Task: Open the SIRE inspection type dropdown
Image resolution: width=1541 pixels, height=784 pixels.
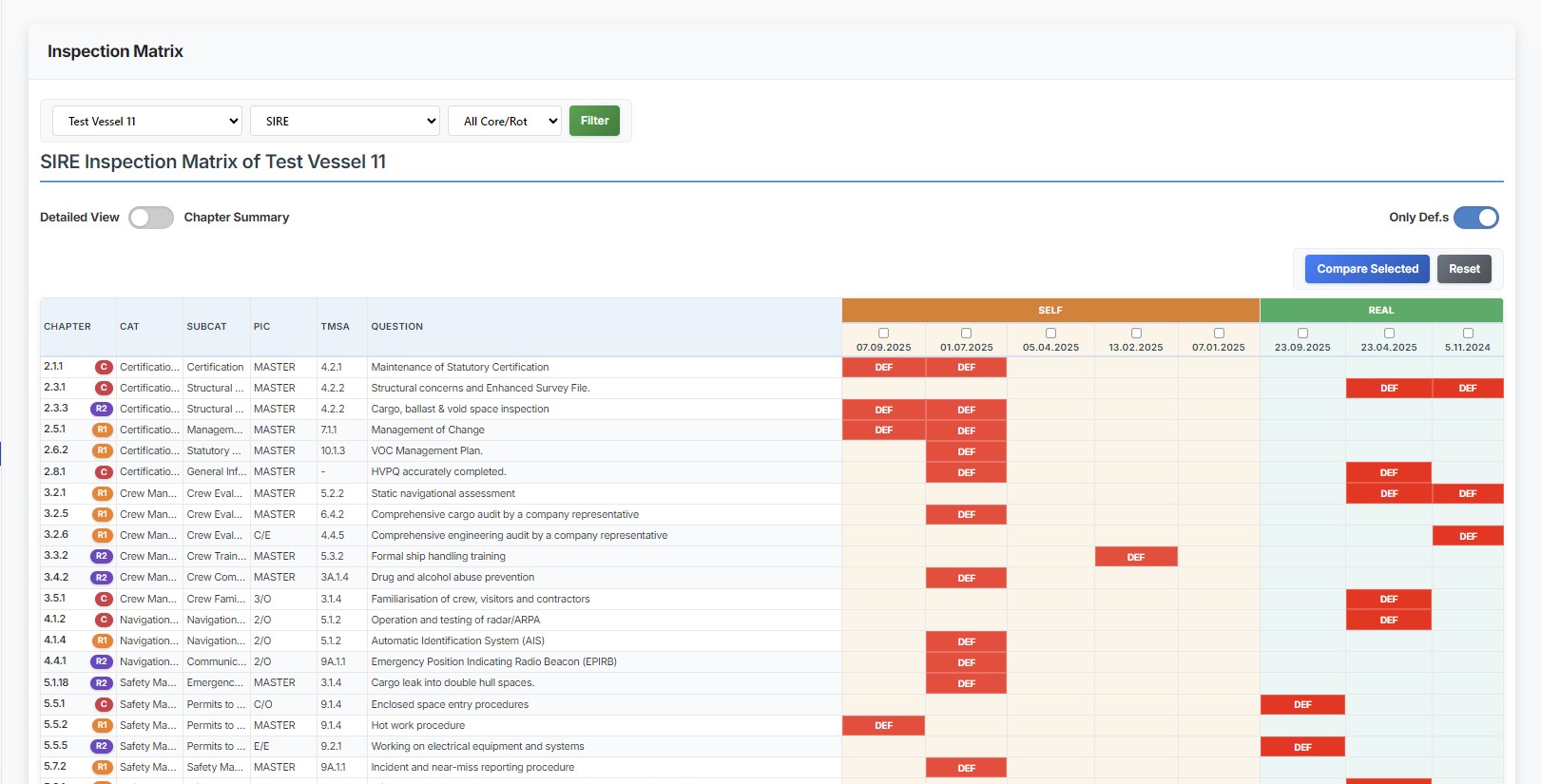Action: click(x=345, y=121)
